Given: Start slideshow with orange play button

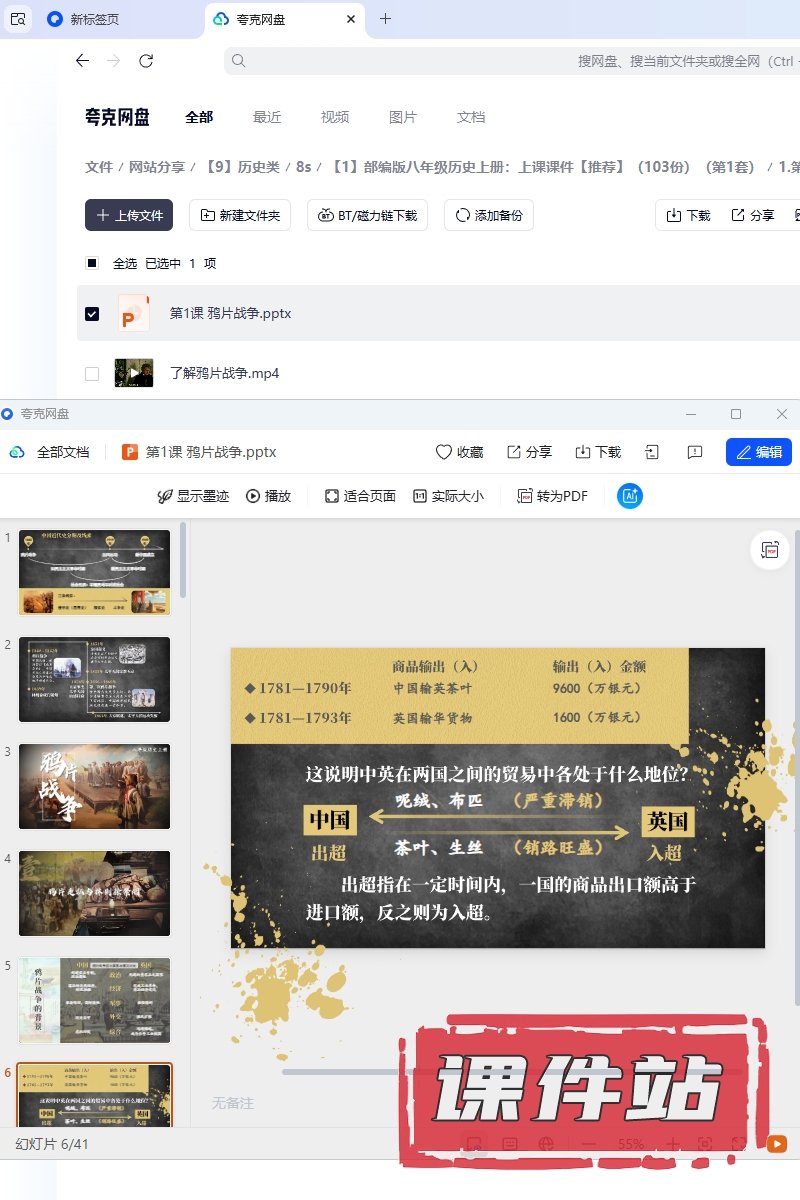Looking at the screenshot, I should pyautogui.click(x=776, y=1144).
